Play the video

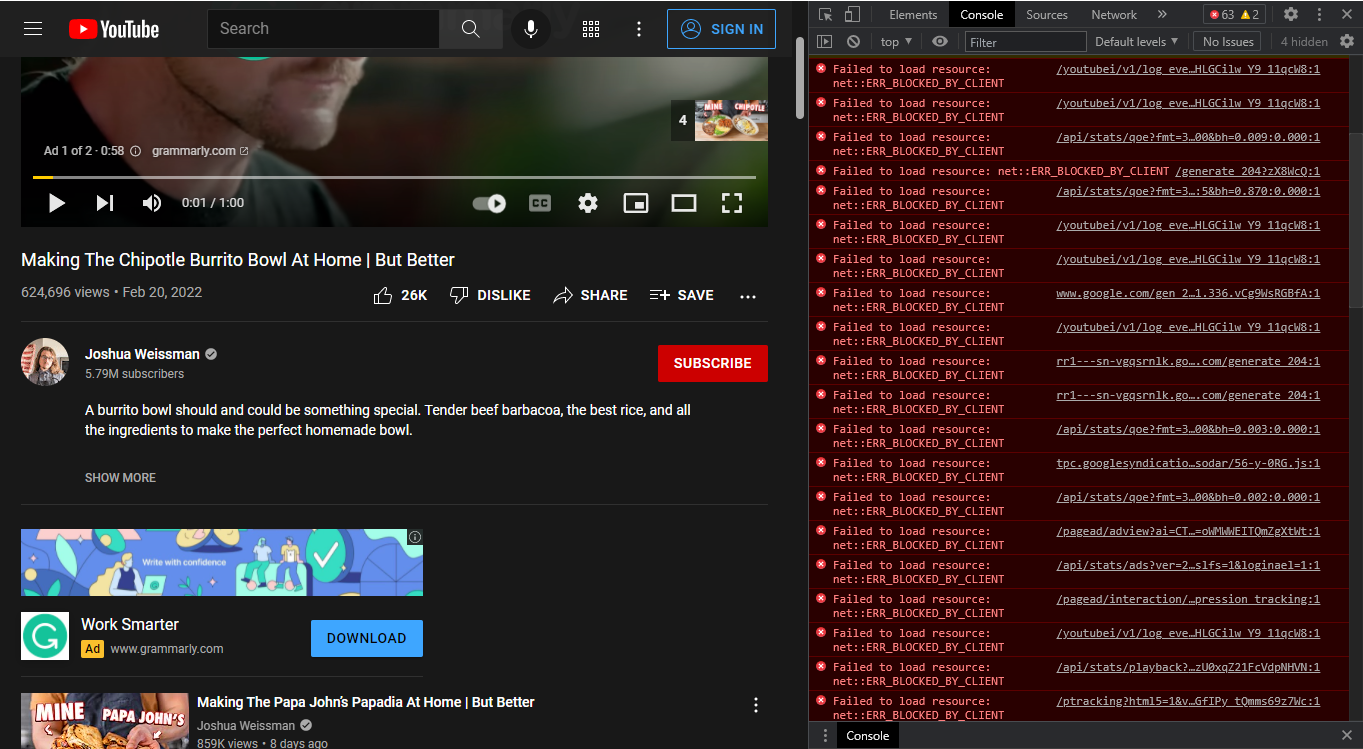tap(57, 203)
